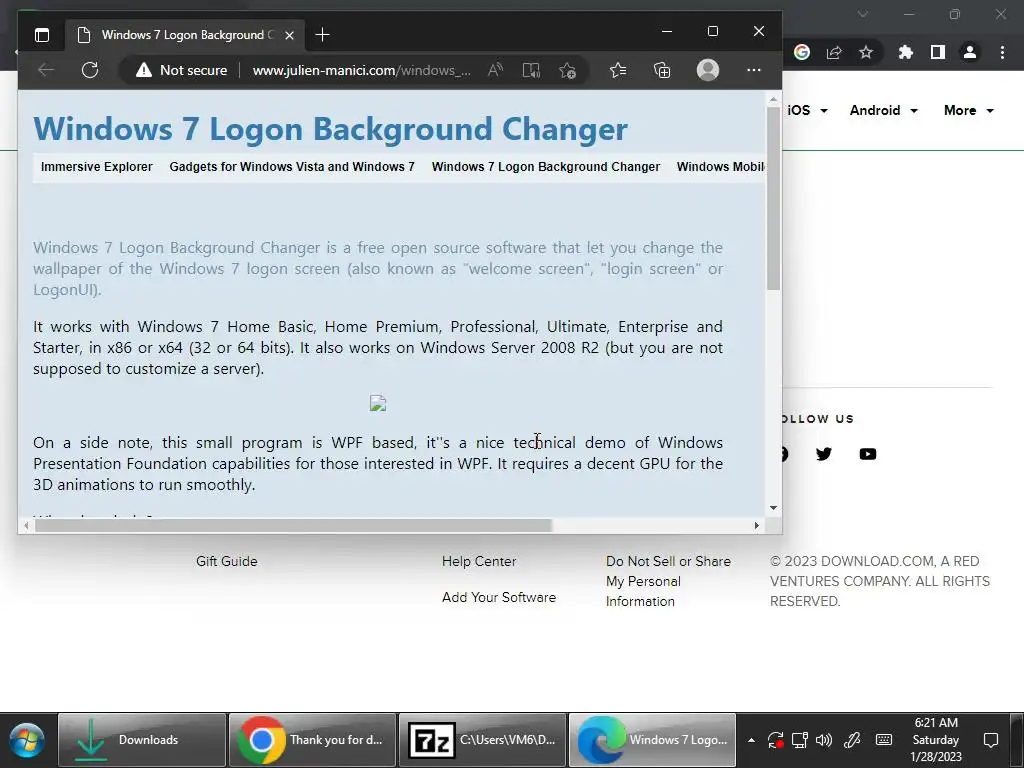1024x768 pixels.
Task: Expand the iOS dropdown in Chrome page
Action: click(808, 110)
